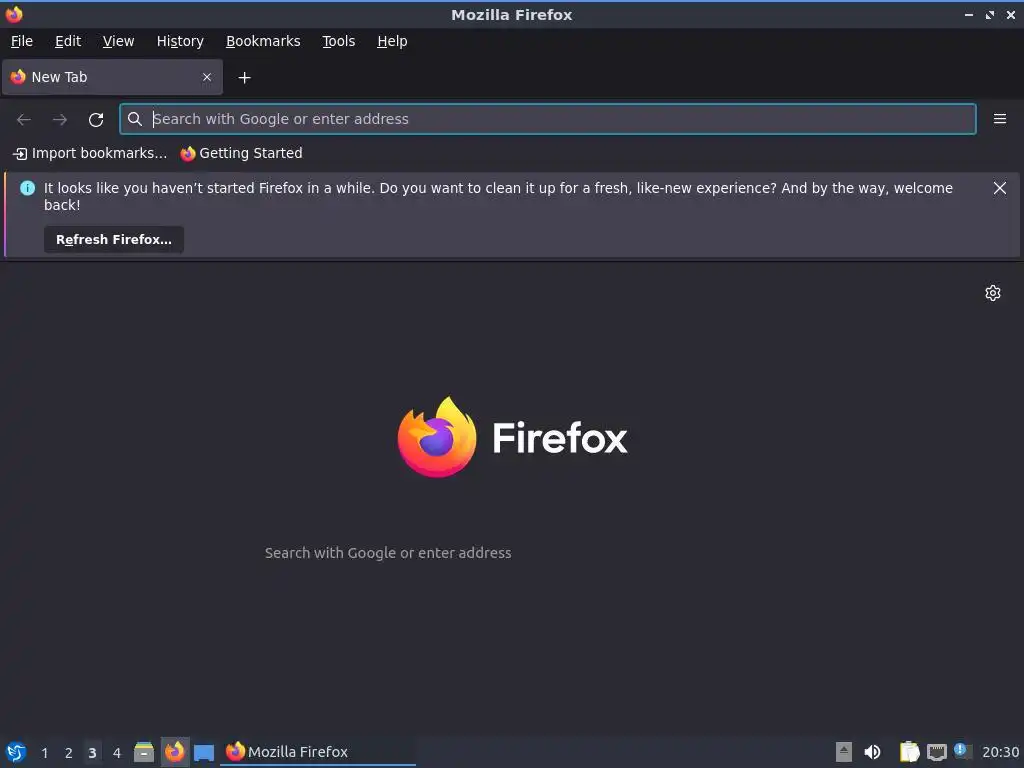
Task: Click the Firefox logo on new tab page
Action: tap(512, 437)
